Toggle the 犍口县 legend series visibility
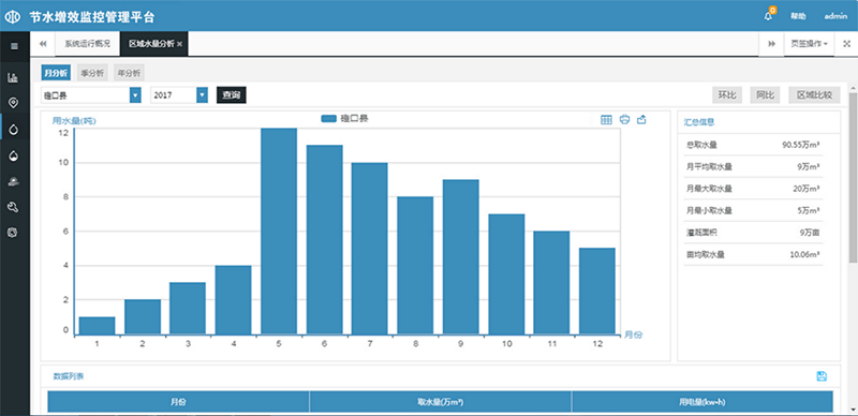 click(x=345, y=119)
